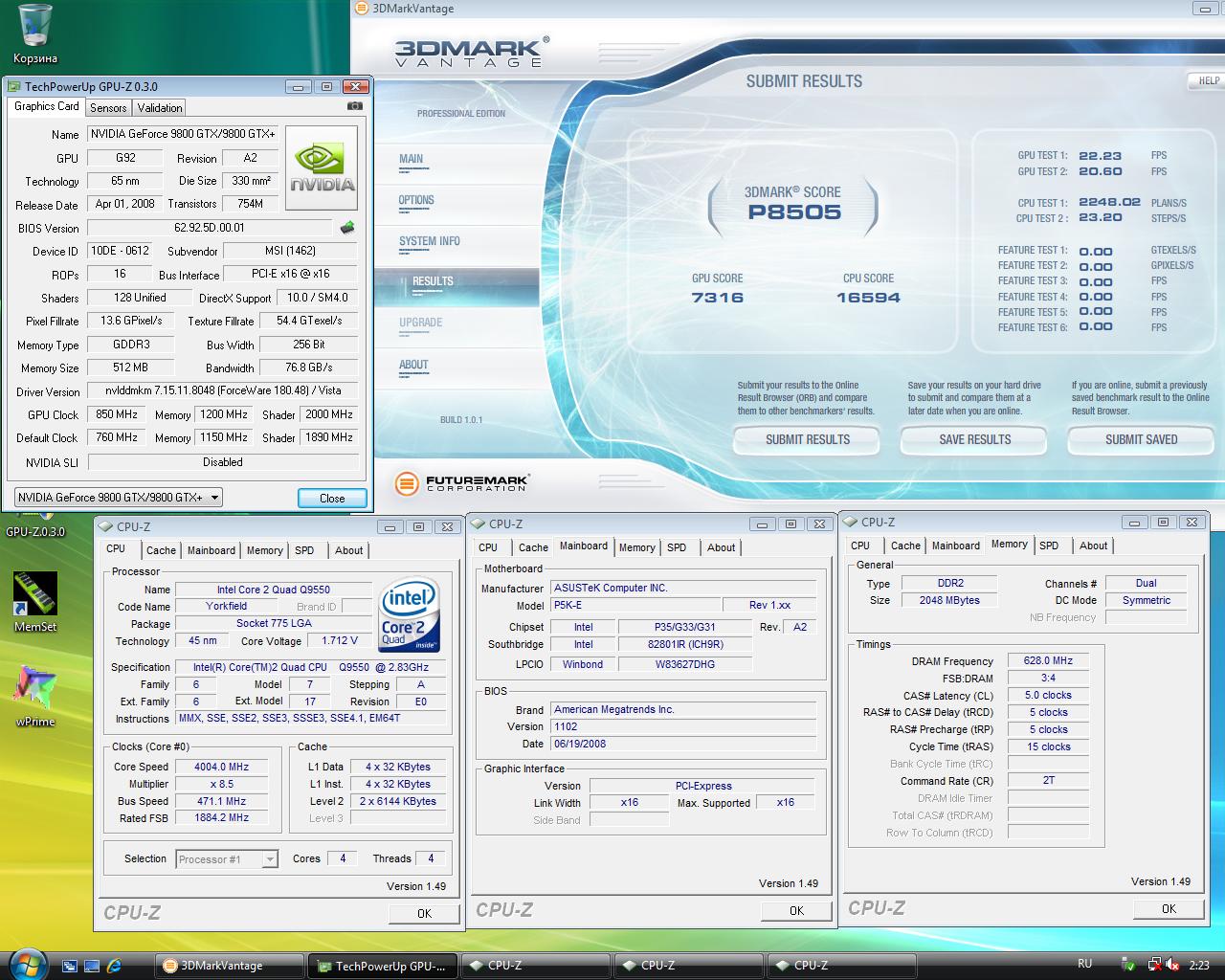This screenshot has height=980, width=1225.
Task: Click the P8505 3DMark score
Action: click(794, 212)
